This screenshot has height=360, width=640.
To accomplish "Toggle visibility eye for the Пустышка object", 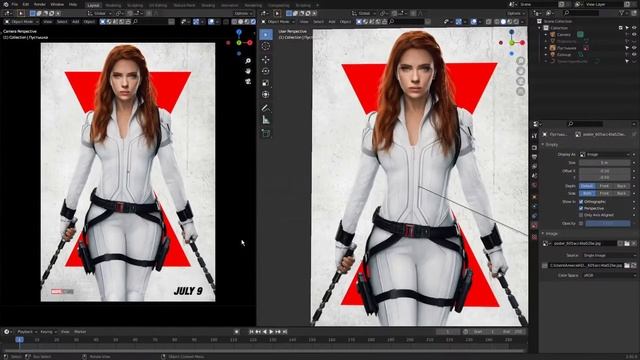I will pyautogui.click(x=634, y=48).
